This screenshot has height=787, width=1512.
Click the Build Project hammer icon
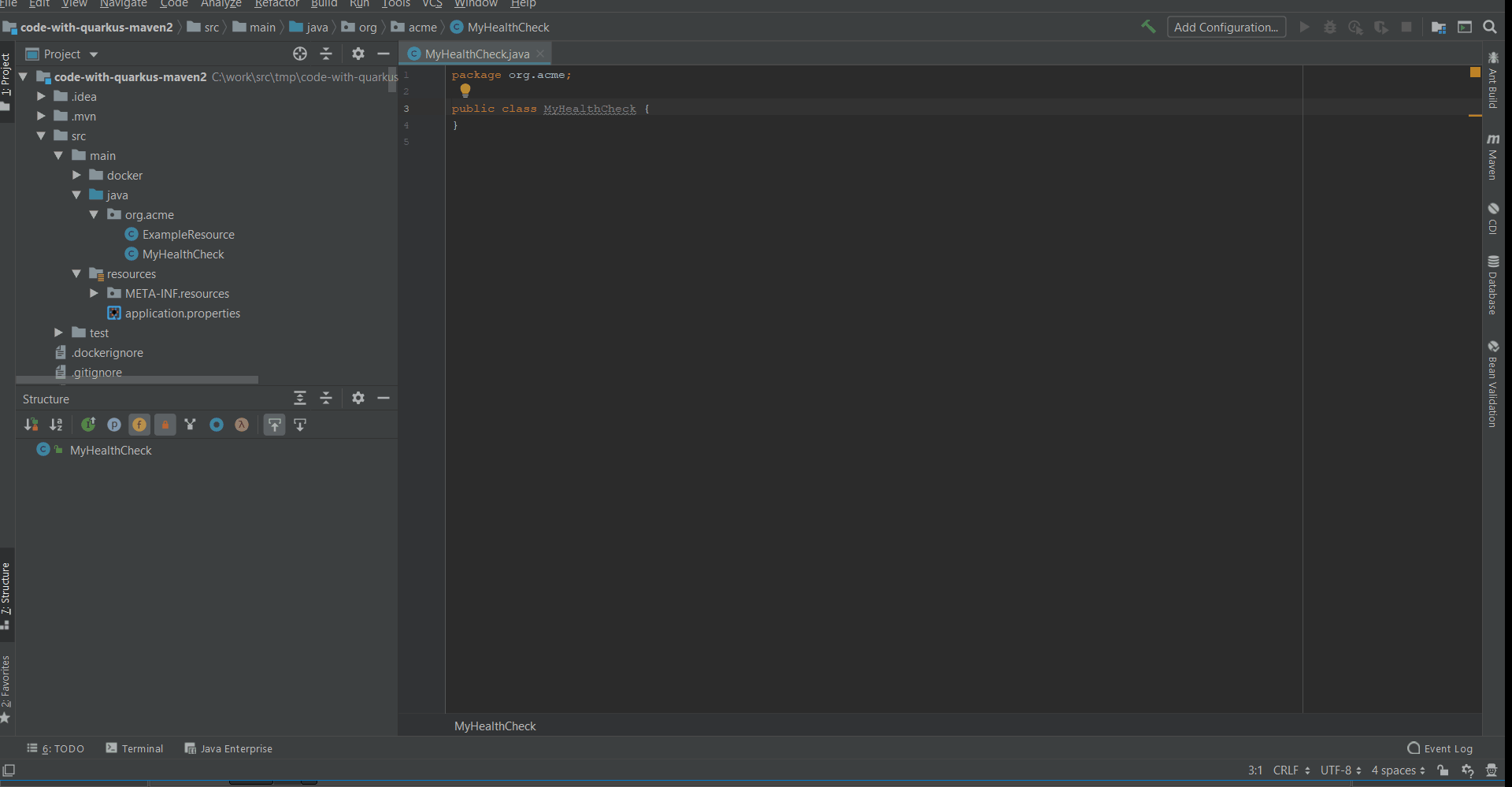point(1147,27)
